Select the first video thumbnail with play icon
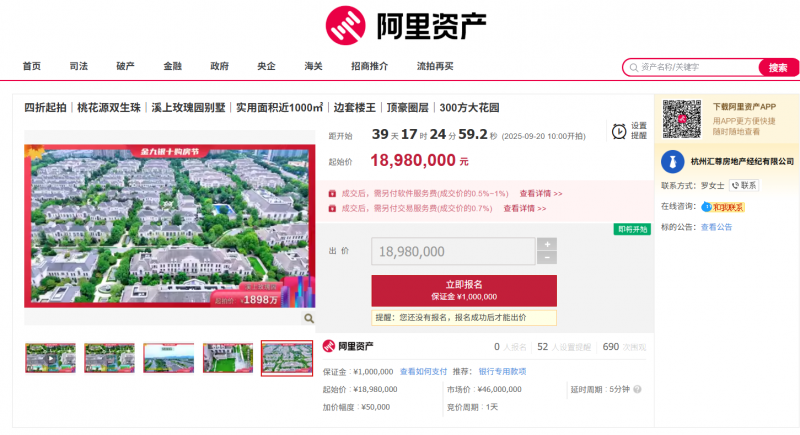This screenshot has width=800, height=435. click(51, 358)
